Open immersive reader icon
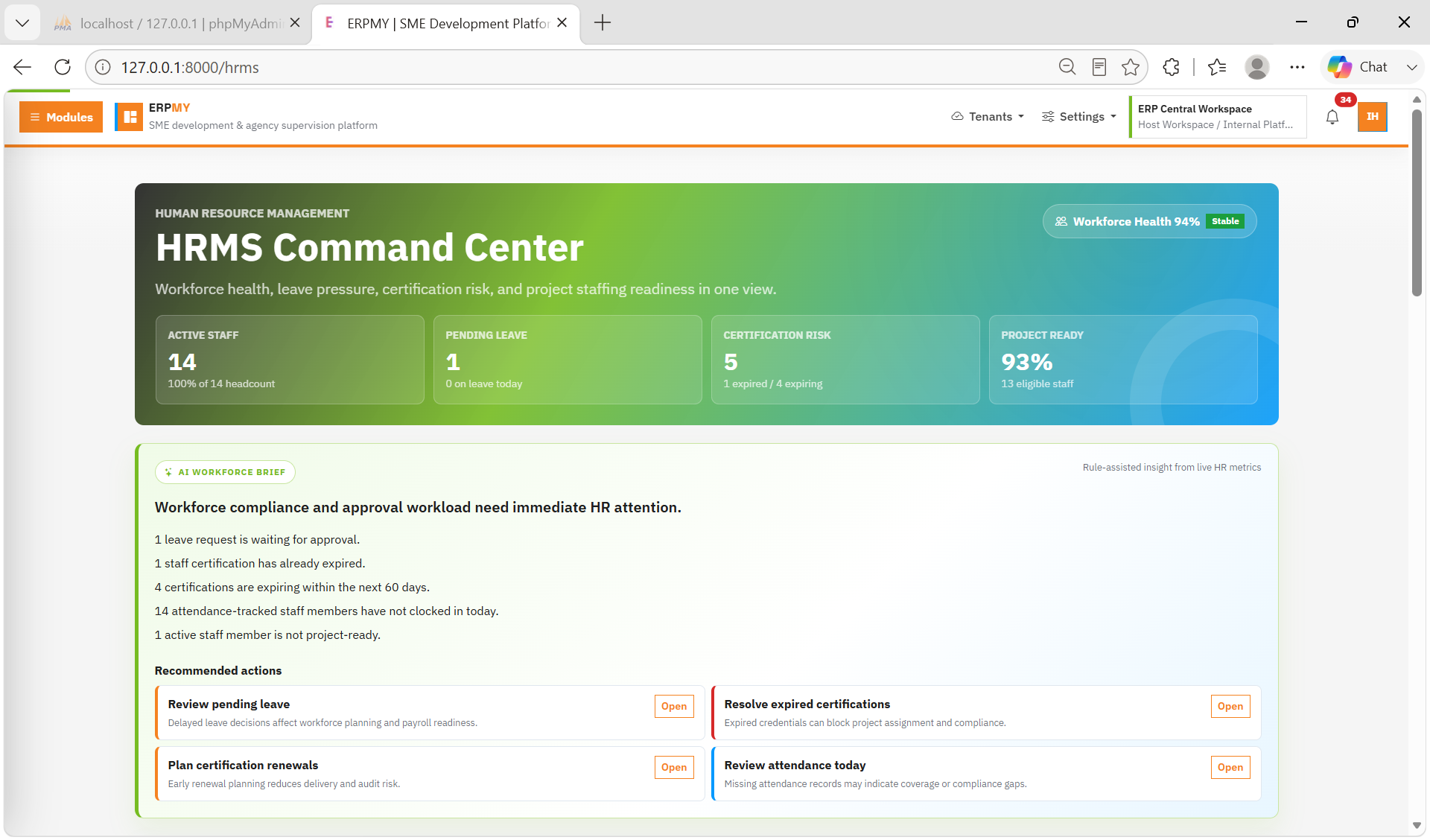The image size is (1430, 840). (x=1099, y=67)
